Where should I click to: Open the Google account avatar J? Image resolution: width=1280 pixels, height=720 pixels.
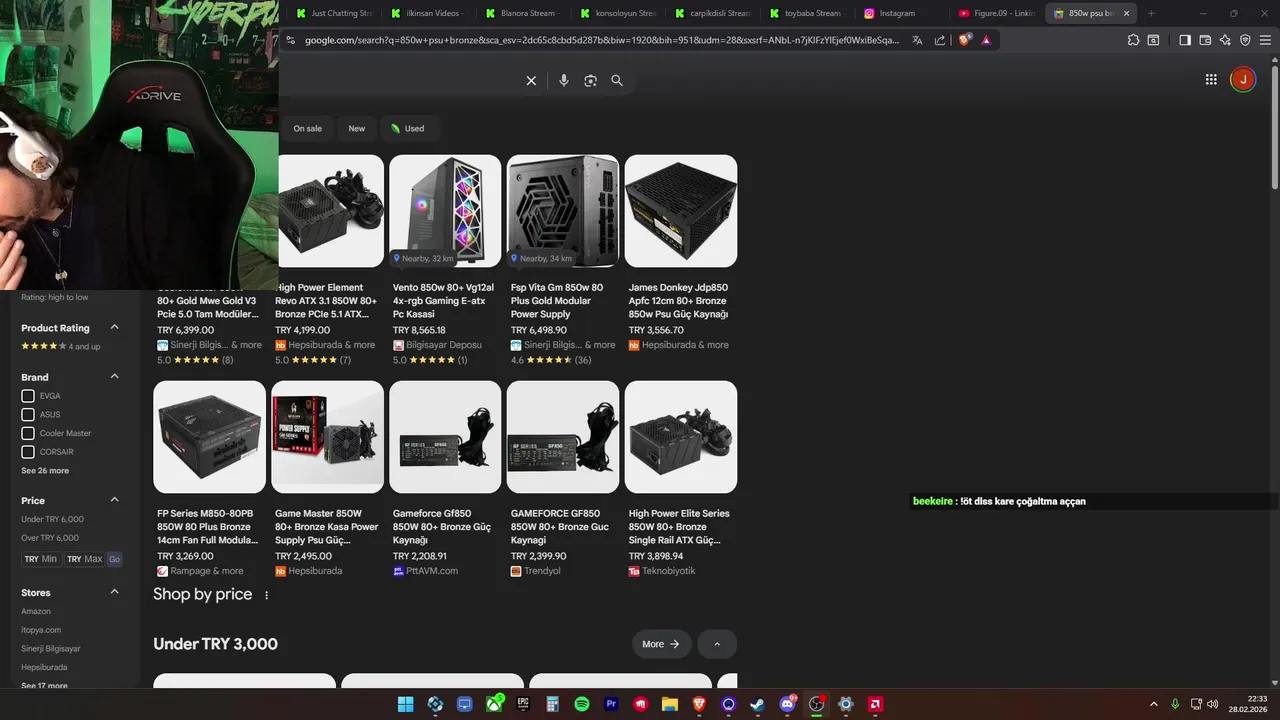(x=1243, y=80)
